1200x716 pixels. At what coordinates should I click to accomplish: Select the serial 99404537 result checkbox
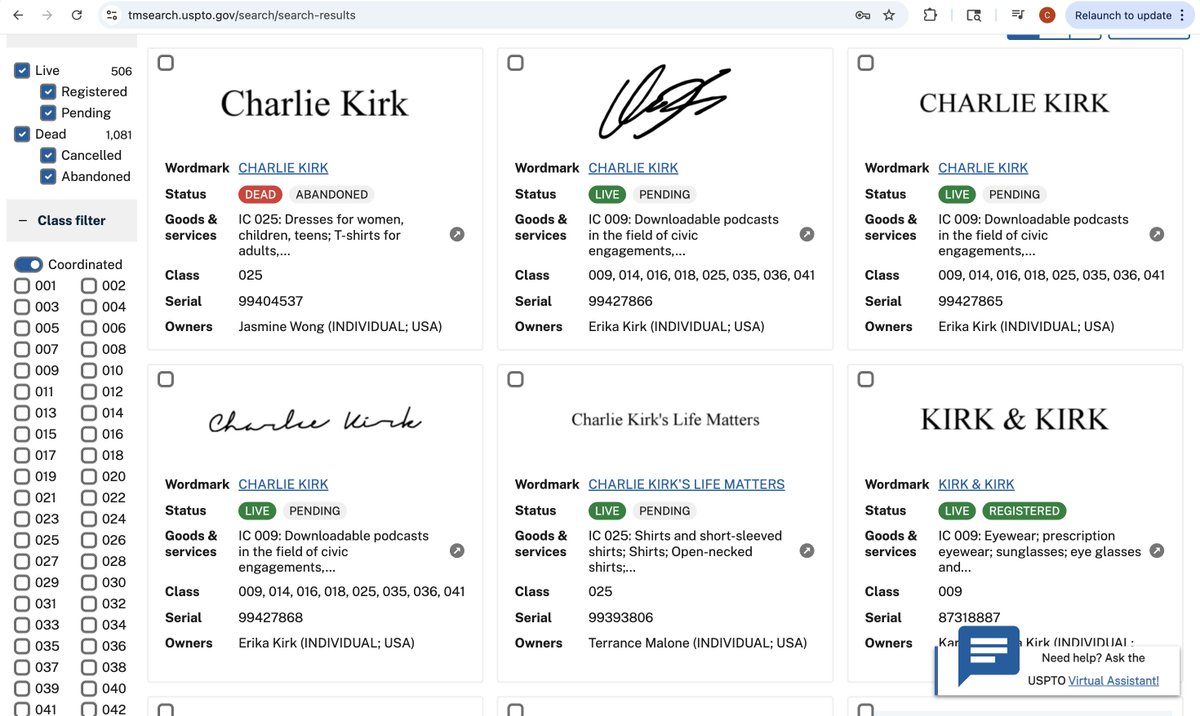click(x=166, y=63)
